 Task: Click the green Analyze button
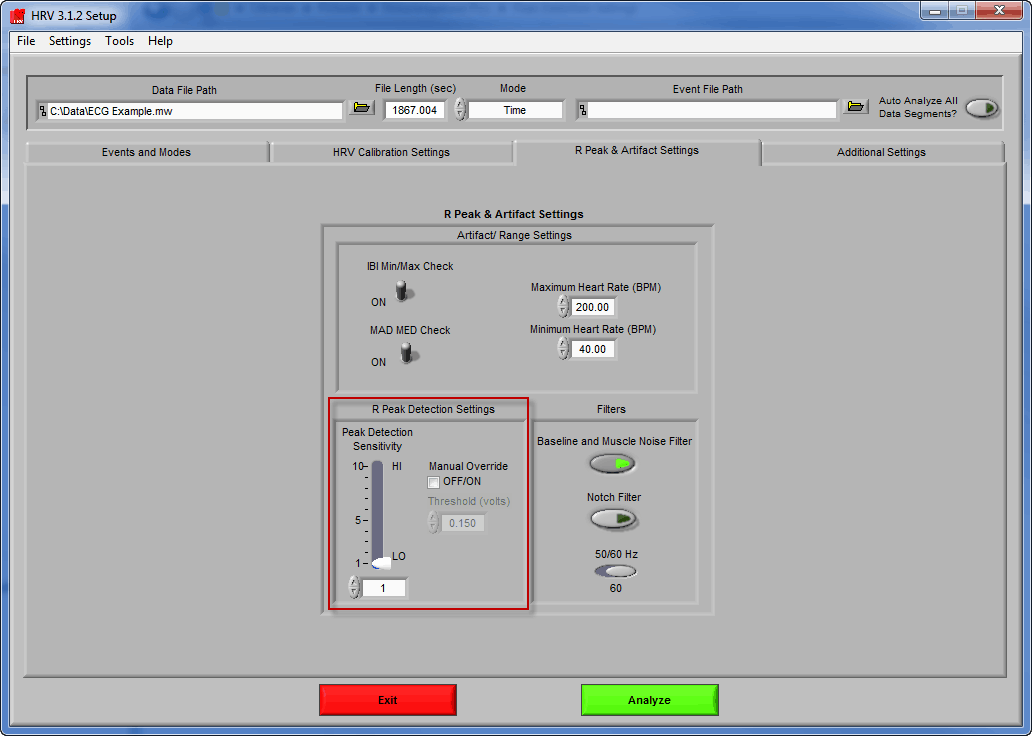pyautogui.click(x=650, y=700)
